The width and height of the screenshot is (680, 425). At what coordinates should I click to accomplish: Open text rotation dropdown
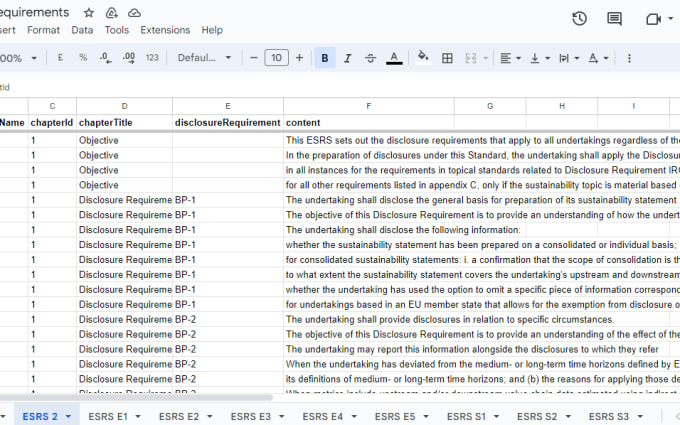[598, 58]
